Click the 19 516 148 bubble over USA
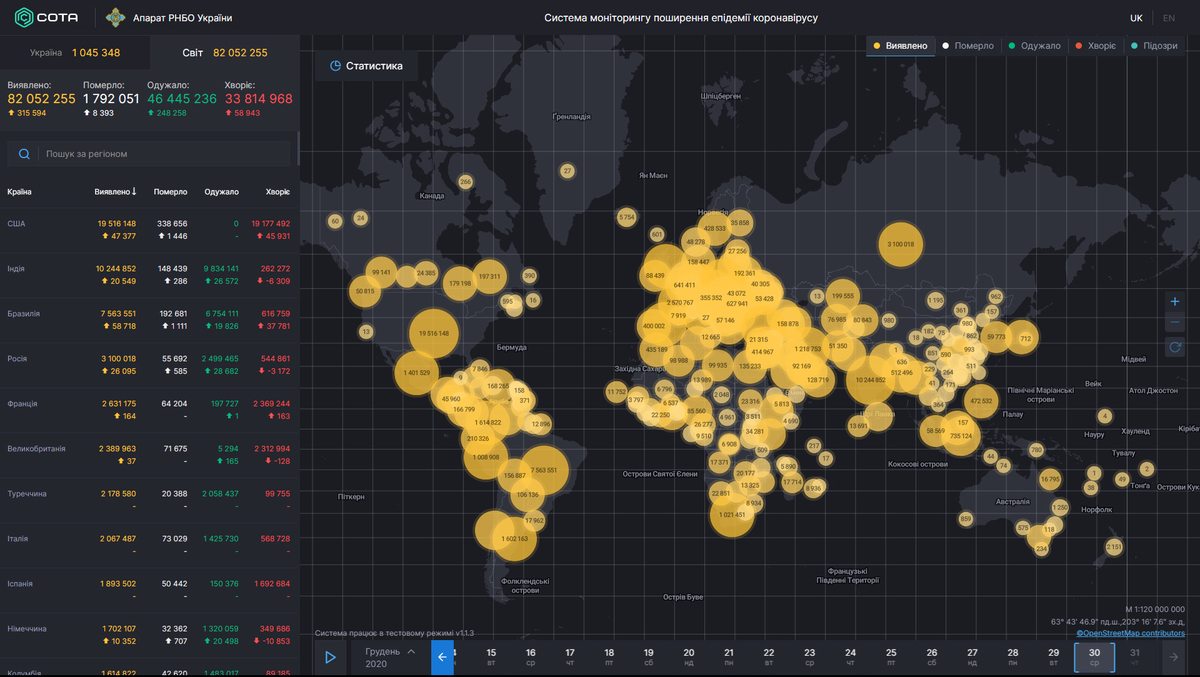The width and height of the screenshot is (1200, 677). point(434,333)
